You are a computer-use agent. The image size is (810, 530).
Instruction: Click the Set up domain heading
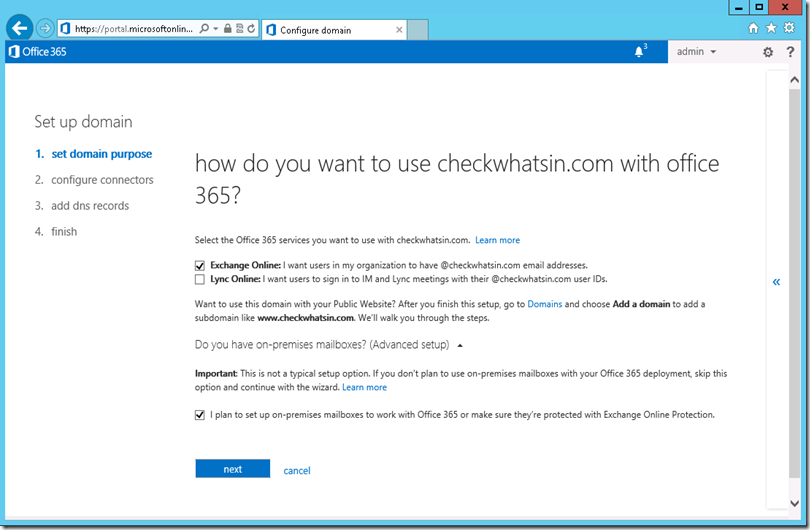click(x=83, y=122)
